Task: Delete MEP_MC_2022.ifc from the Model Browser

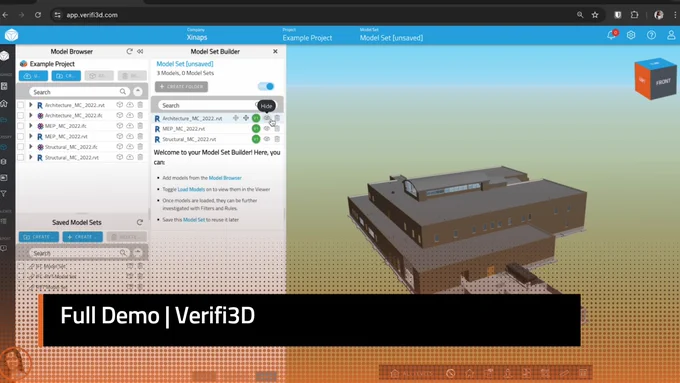Action: [140, 125]
